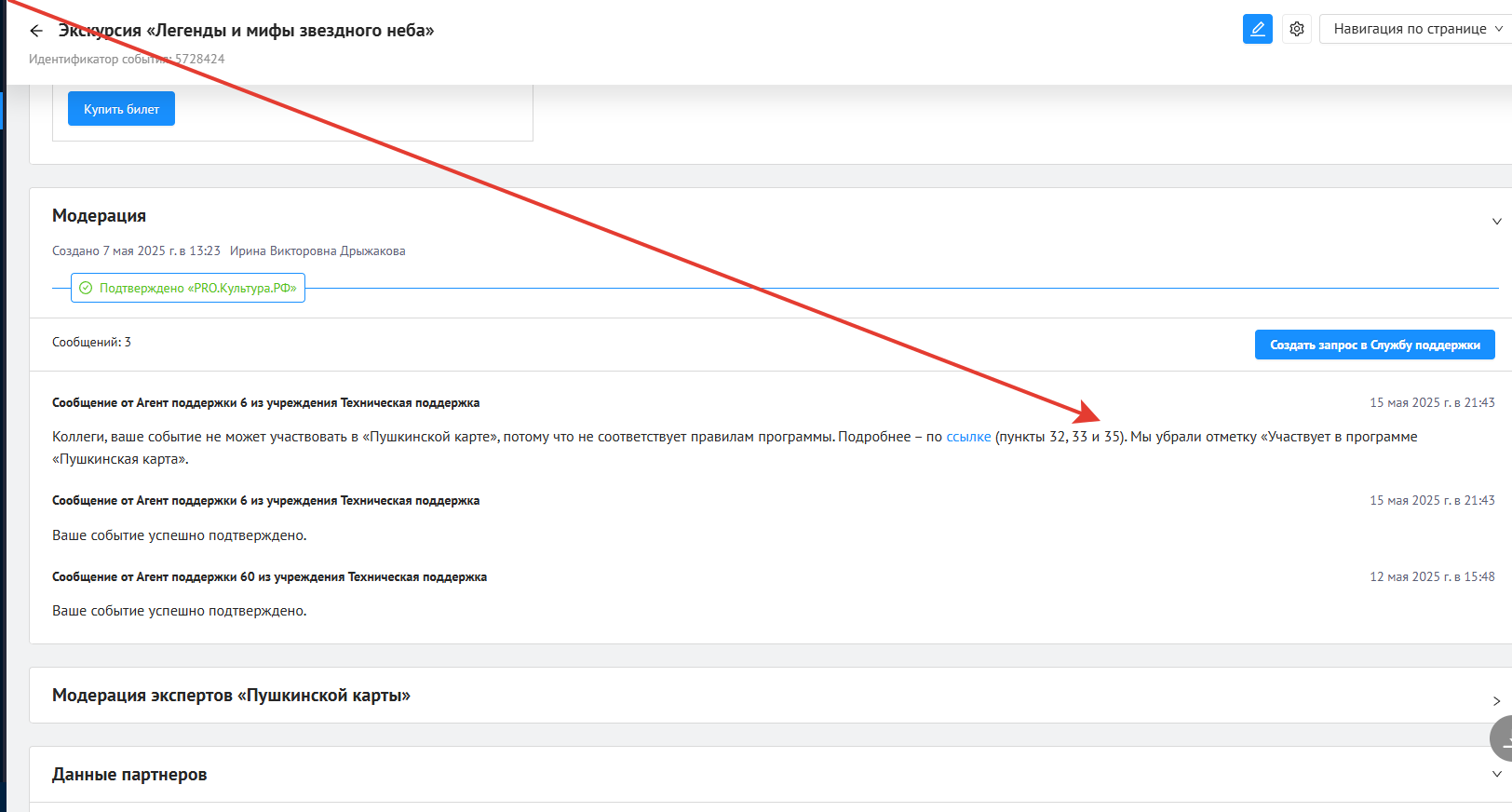The height and width of the screenshot is (812, 1512).
Task: Click the «Сообщений: 3» message counter
Action: click(x=91, y=343)
